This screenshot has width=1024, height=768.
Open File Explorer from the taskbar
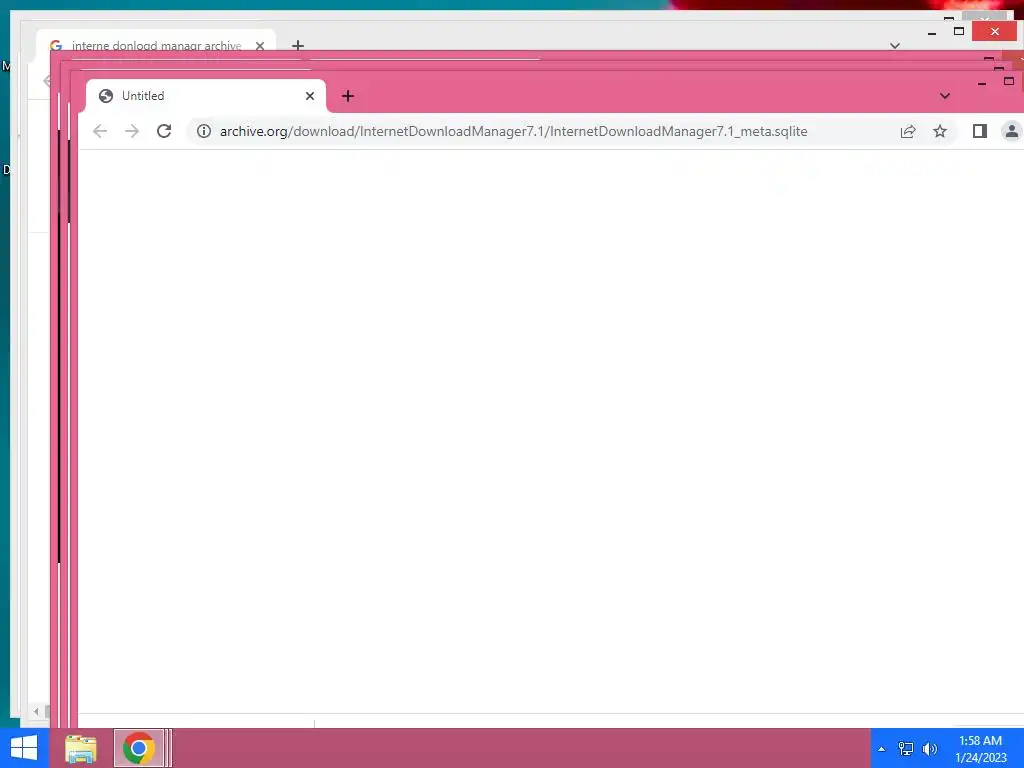81,748
